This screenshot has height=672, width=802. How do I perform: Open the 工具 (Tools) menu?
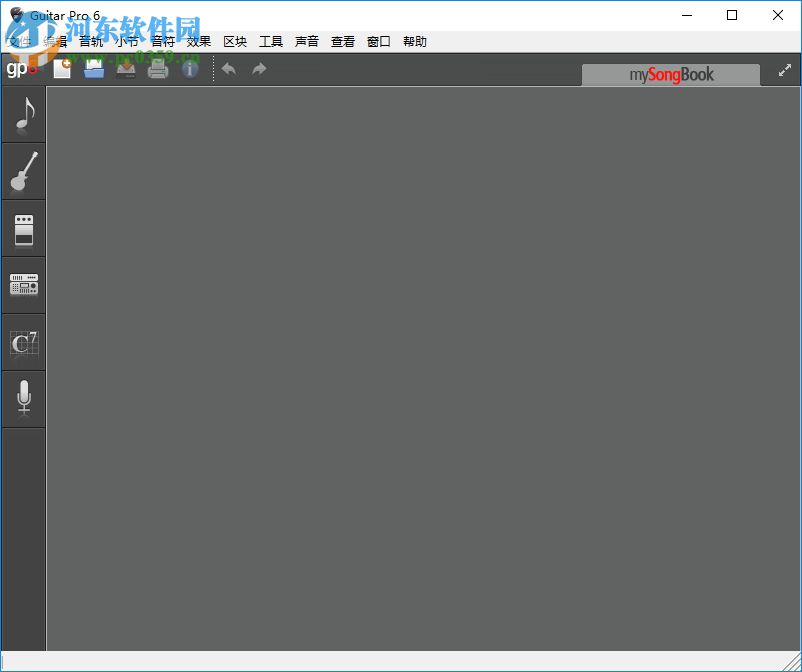pyautogui.click(x=271, y=41)
